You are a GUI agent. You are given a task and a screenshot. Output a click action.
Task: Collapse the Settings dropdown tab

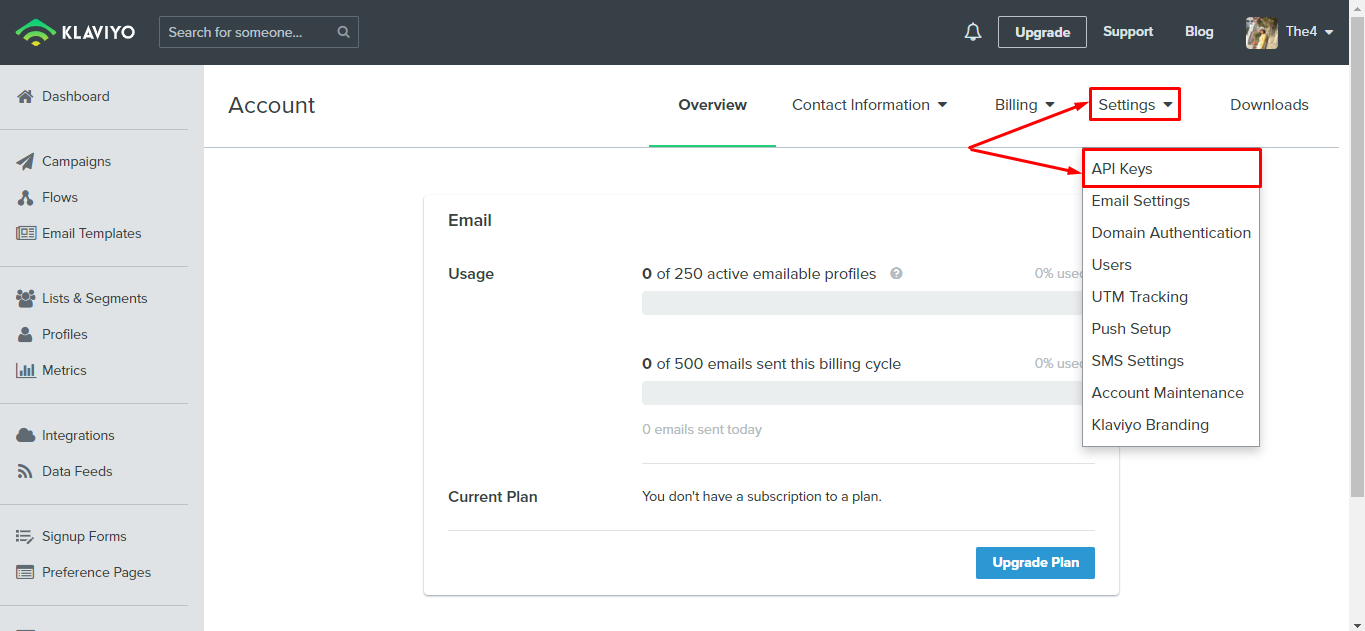pyautogui.click(x=1135, y=105)
